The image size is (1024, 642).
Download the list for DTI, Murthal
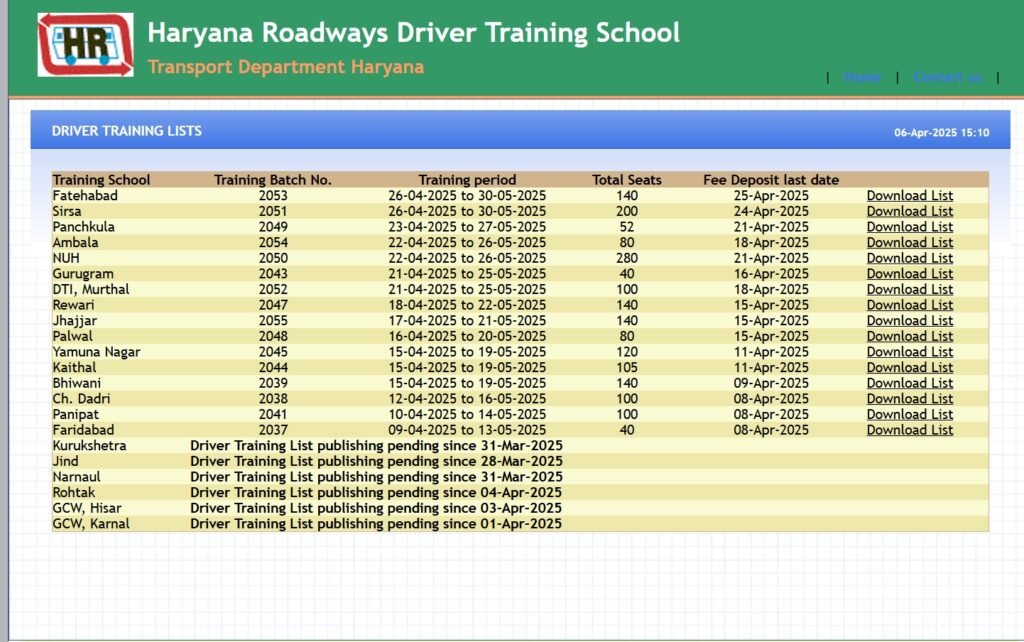pyautogui.click(x=910, y=289)
